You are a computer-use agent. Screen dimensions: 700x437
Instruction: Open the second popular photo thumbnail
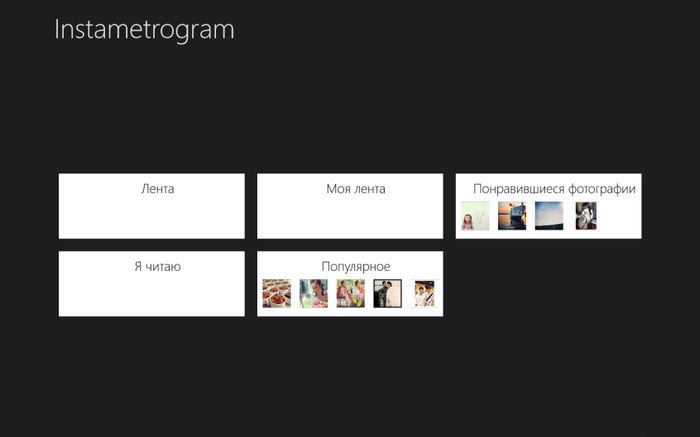(x=313, y=293)
